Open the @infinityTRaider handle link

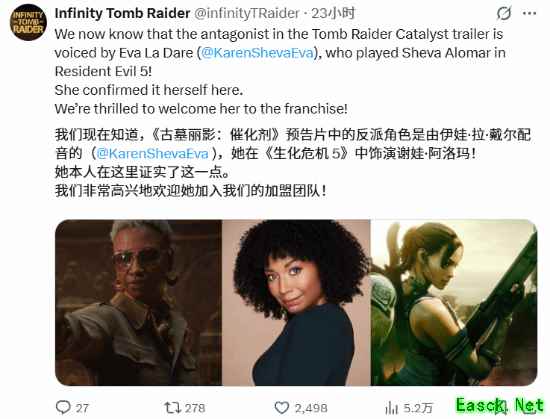click(x=247, y=13)
